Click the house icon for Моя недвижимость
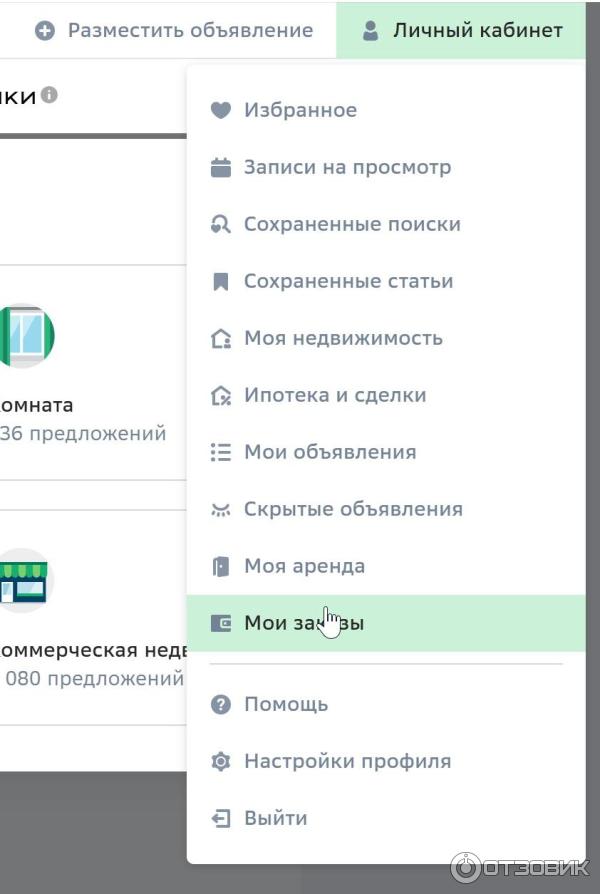This screenshot has width=600, height=894. click(x=221, y=339)
